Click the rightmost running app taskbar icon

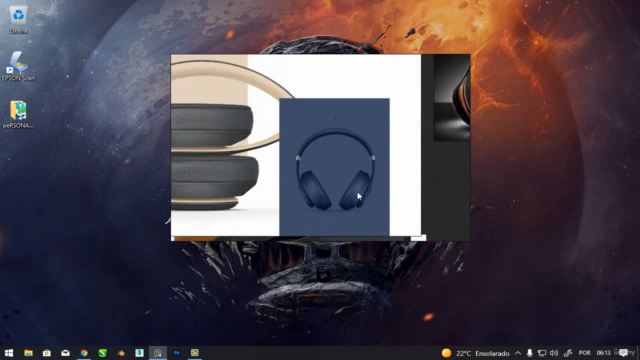click(195, 353)
